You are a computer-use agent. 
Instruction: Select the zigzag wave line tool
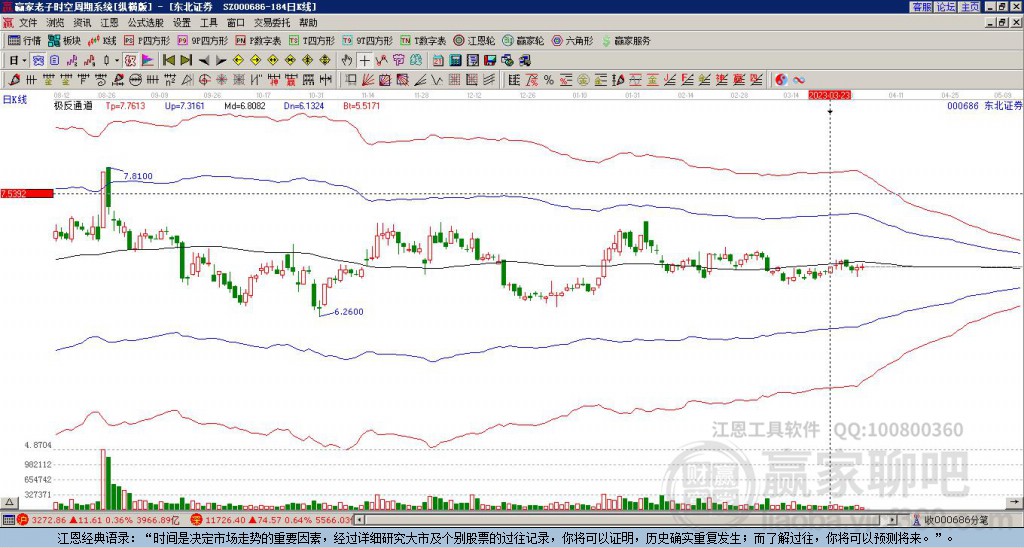click(436, 80)
